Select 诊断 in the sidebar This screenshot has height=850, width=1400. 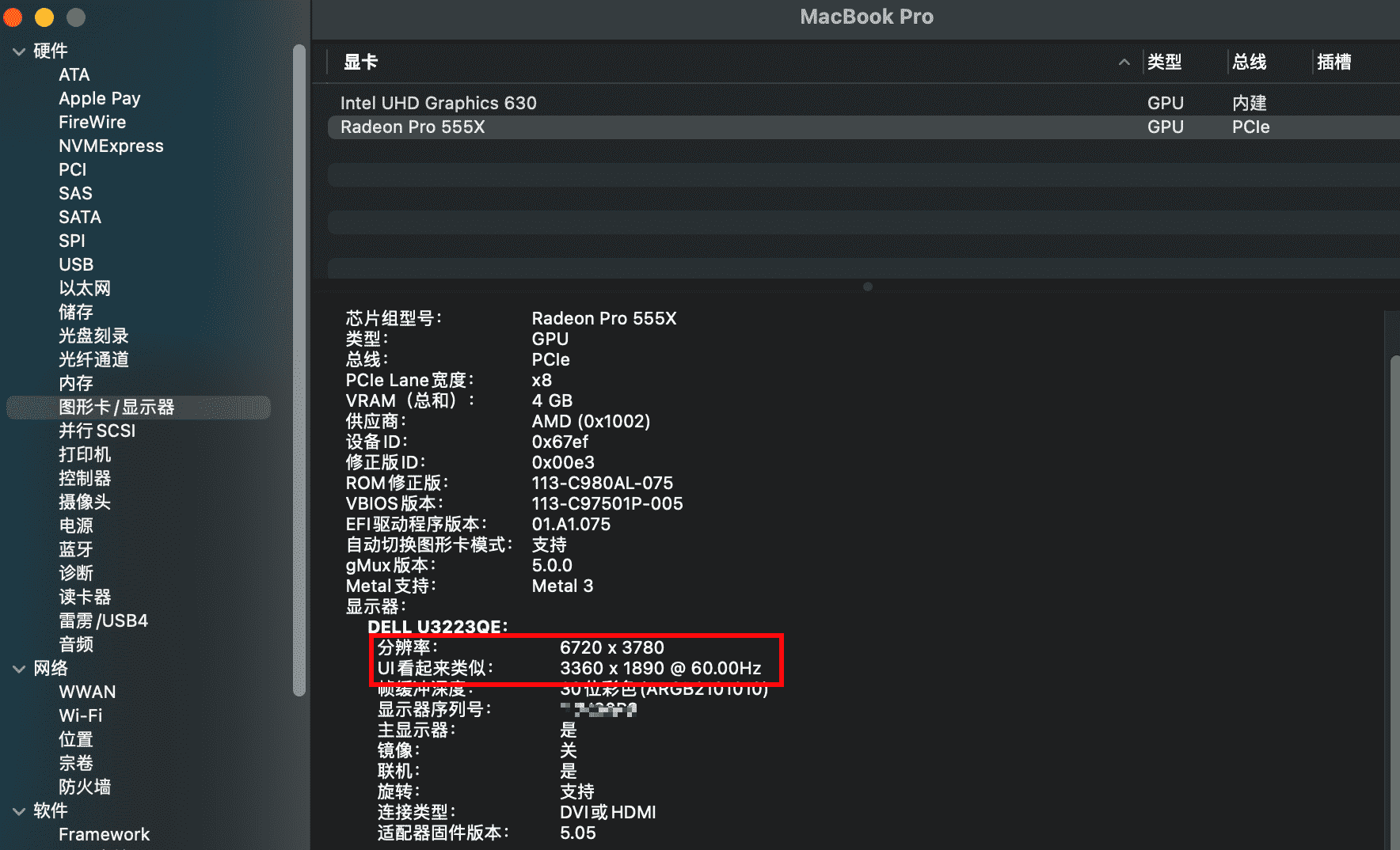coord(76,573)
